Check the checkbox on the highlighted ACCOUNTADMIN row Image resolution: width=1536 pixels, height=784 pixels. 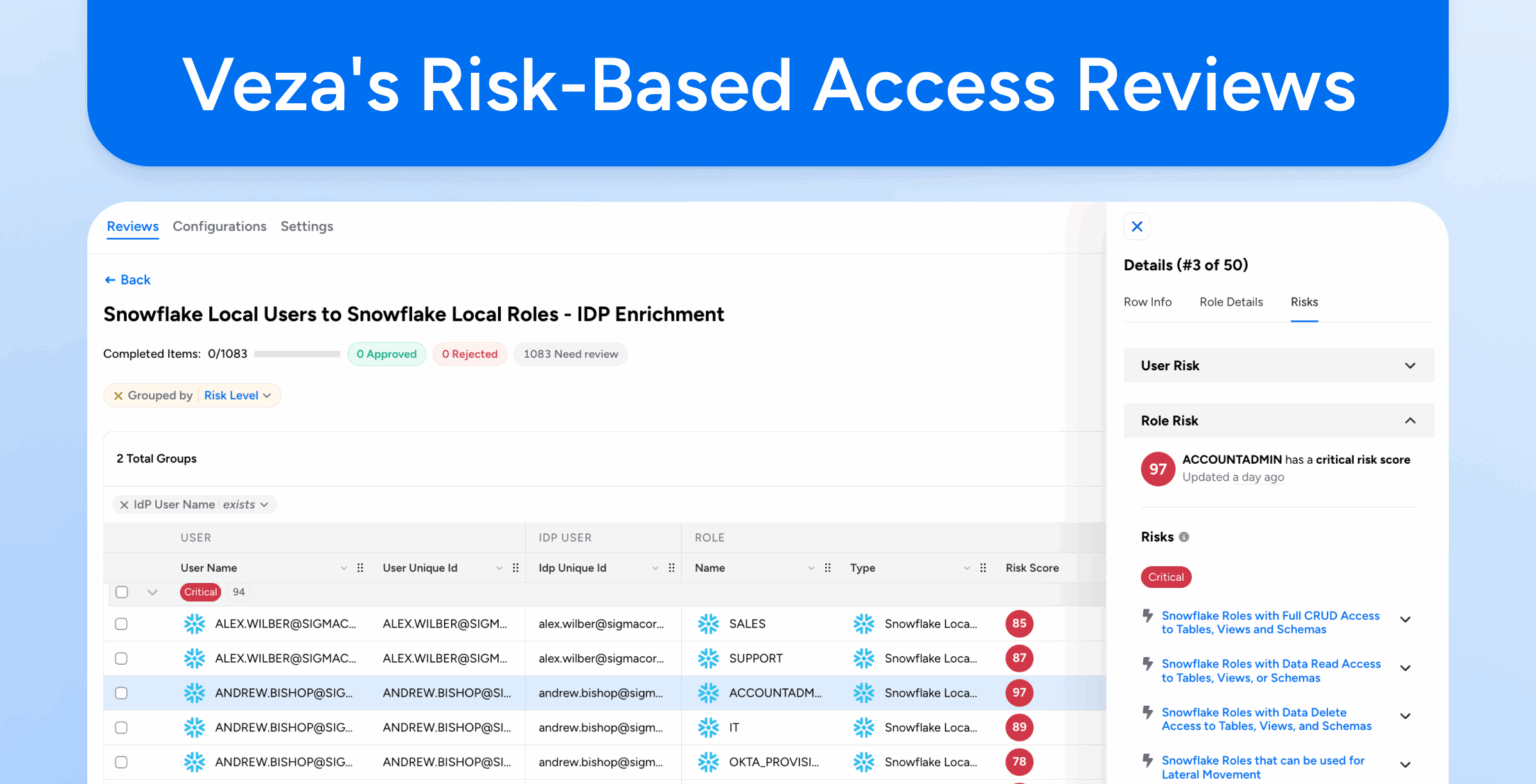click(x=121, y=692)
